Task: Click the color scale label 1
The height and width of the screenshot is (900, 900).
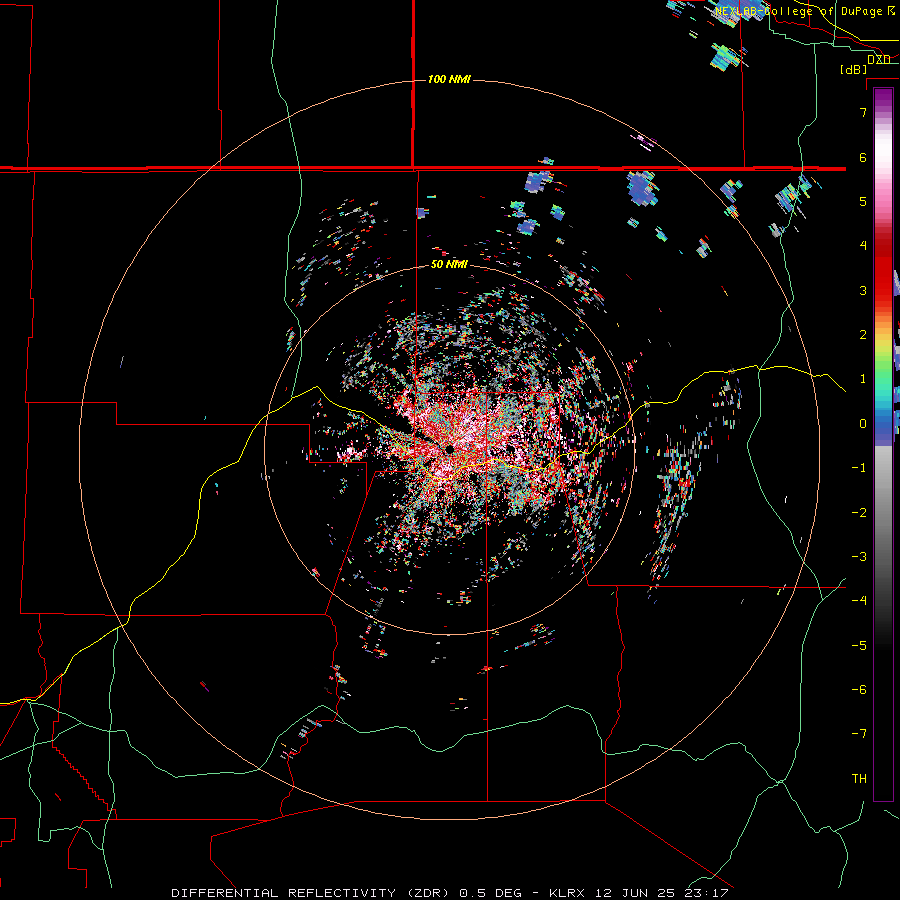Action: pyautogui.click(x=863, y=378)
